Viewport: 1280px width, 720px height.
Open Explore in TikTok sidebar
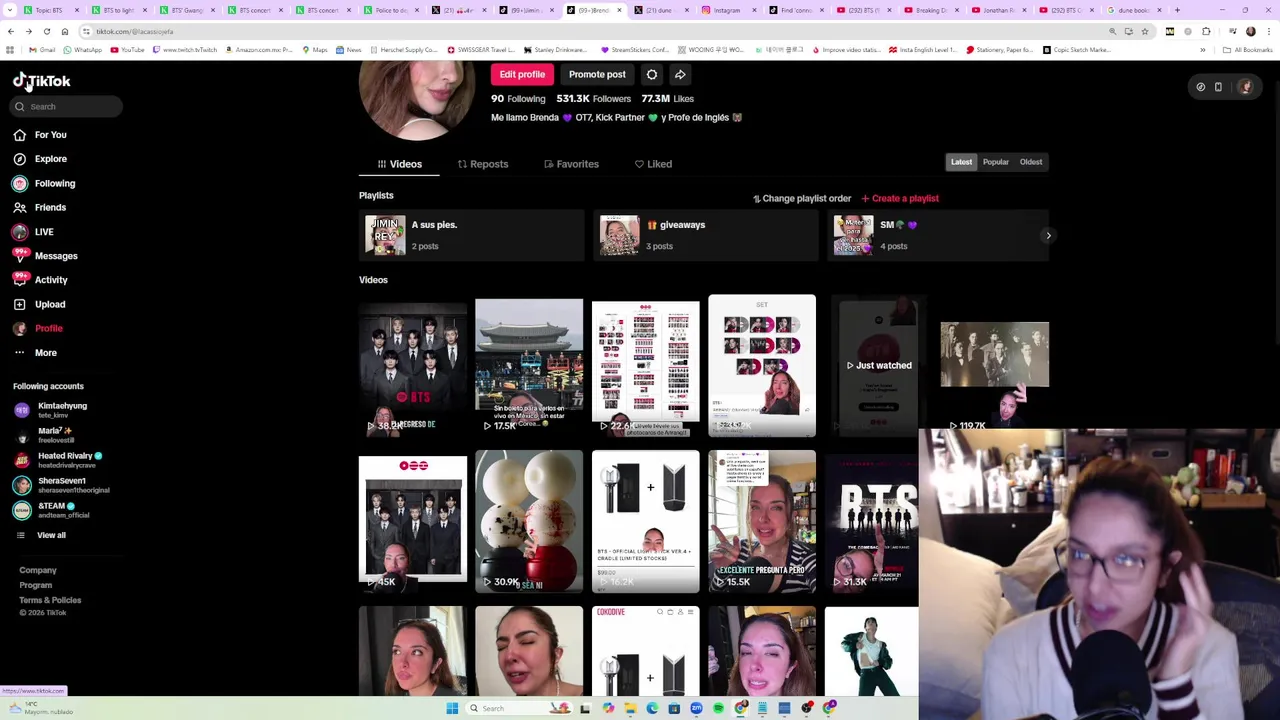(40, 159)
